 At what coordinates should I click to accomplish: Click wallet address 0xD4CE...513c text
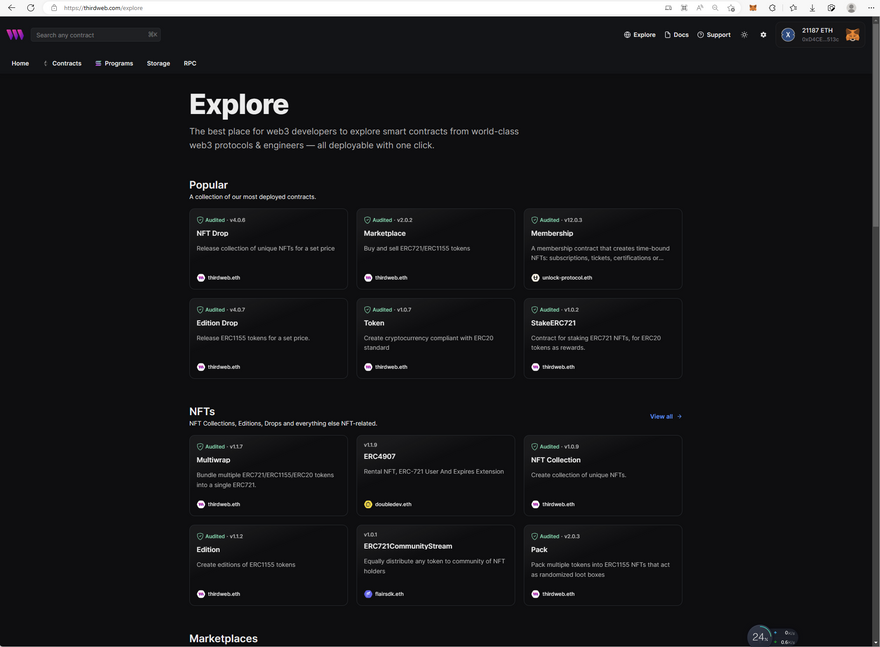click(x=820, y=39)
